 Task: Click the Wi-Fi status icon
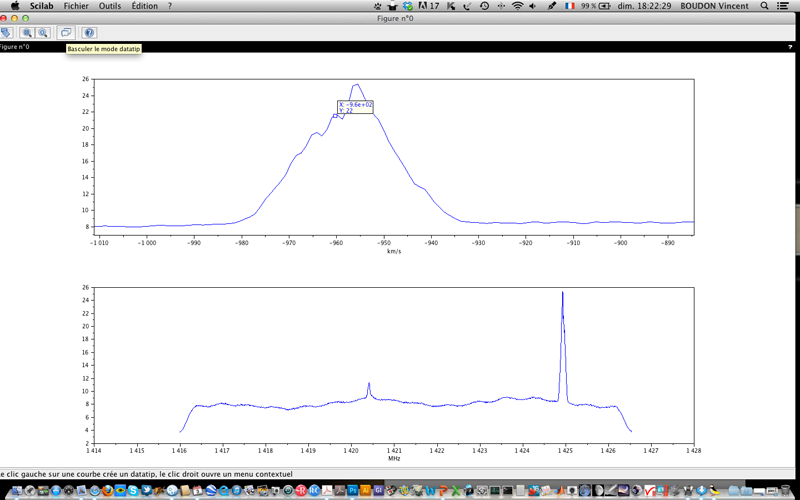point(517,6)
